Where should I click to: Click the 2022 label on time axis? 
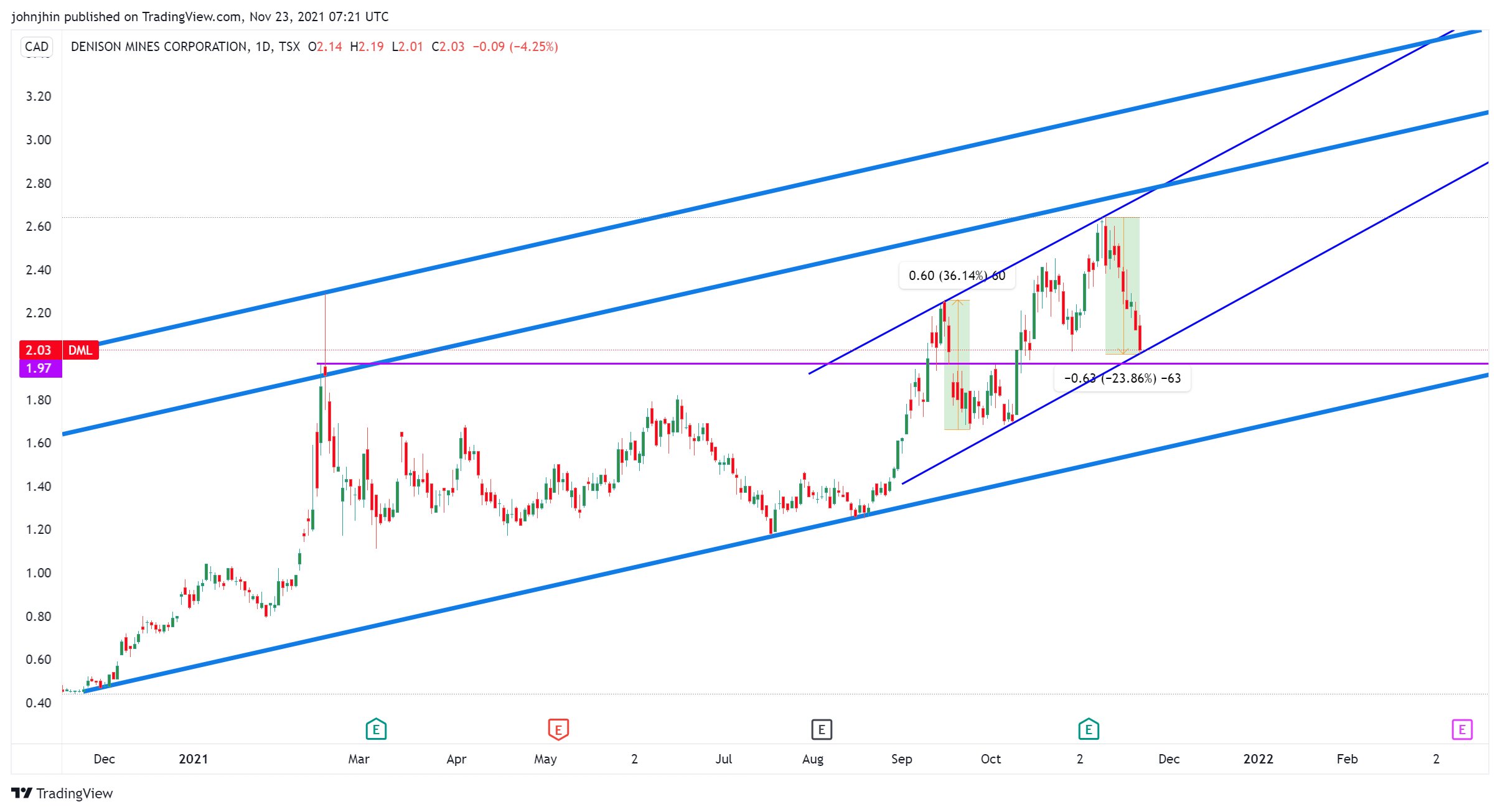pyautogui.click(x=1258, y=759)
